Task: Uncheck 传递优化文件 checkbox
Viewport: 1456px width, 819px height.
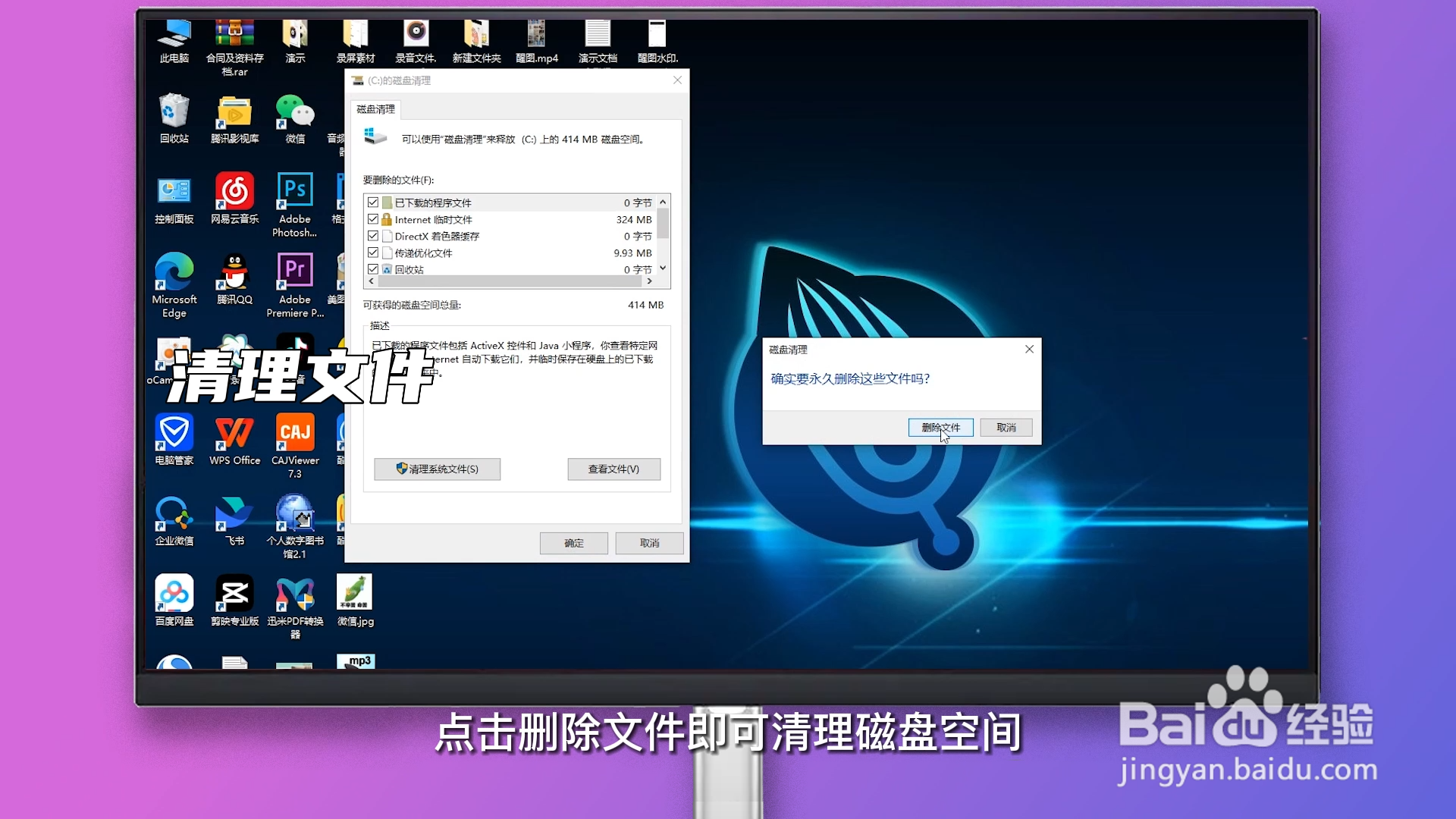Action: (373, 253)
